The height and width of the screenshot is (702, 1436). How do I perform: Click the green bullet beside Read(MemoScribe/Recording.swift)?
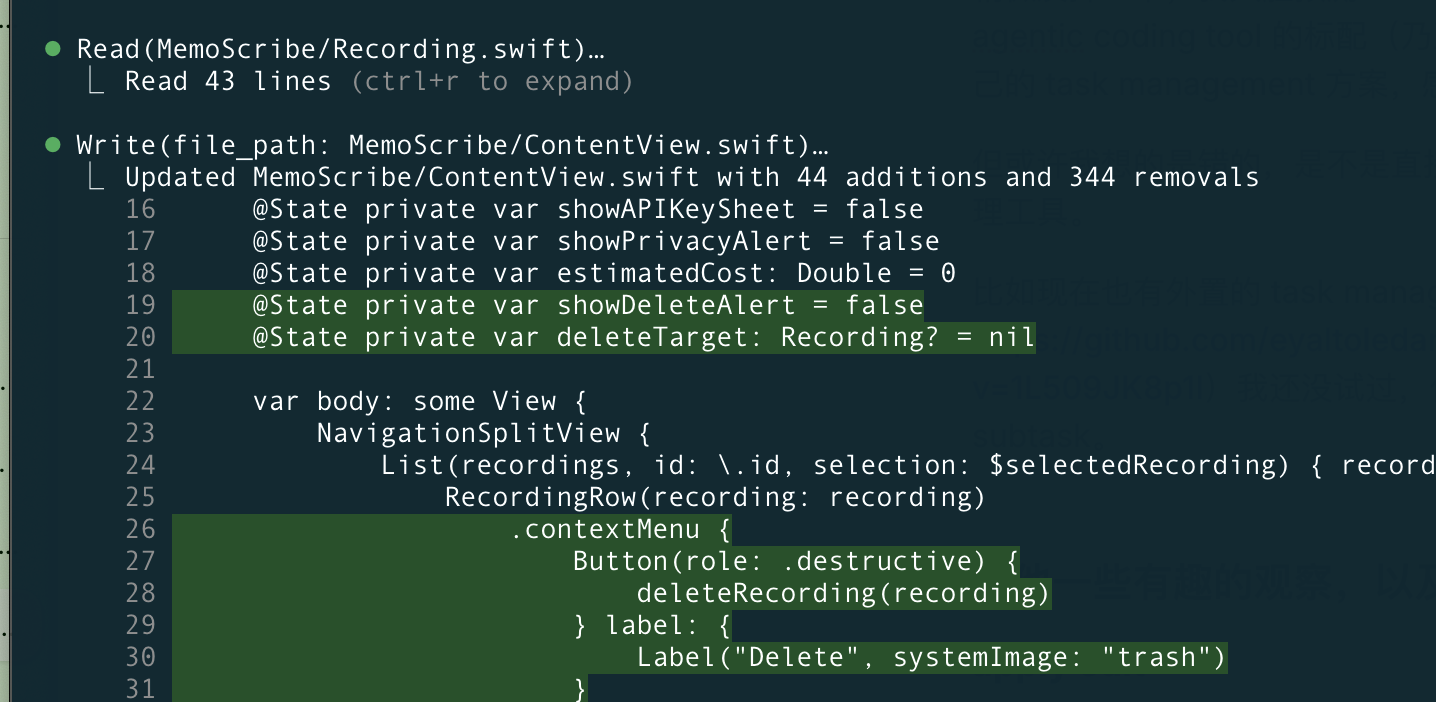pos(53,48)
